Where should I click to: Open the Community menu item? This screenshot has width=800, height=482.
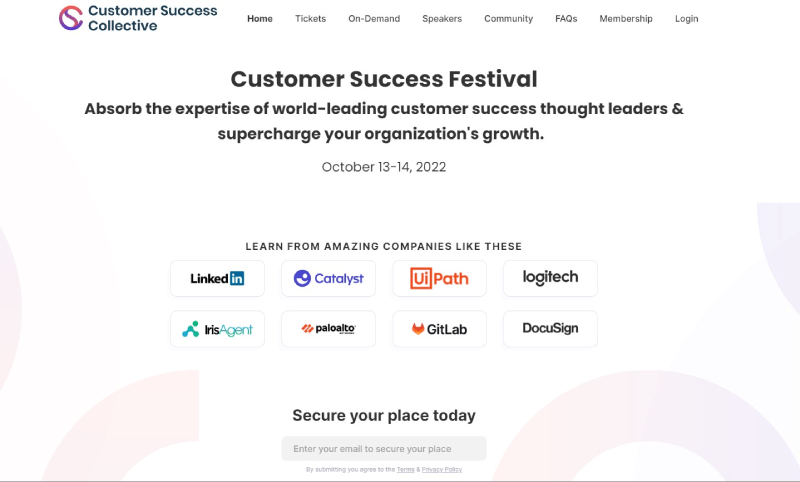point(508,19)
